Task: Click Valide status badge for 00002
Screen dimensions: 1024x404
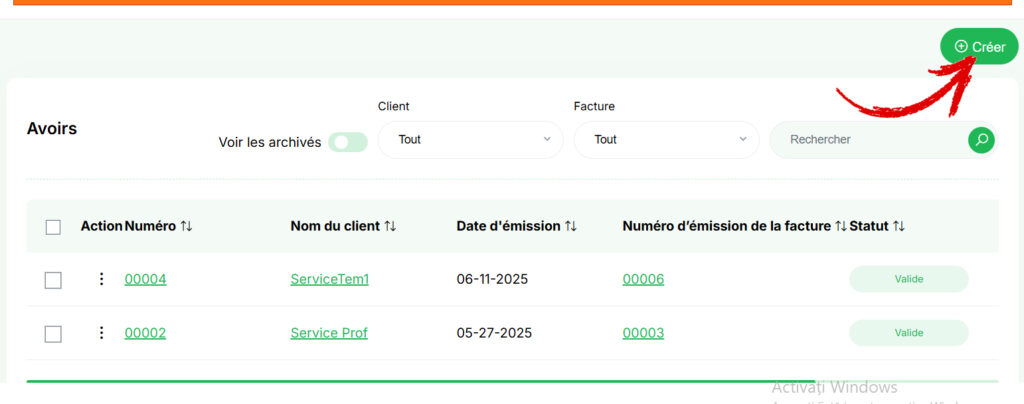Action: point(908,333)
